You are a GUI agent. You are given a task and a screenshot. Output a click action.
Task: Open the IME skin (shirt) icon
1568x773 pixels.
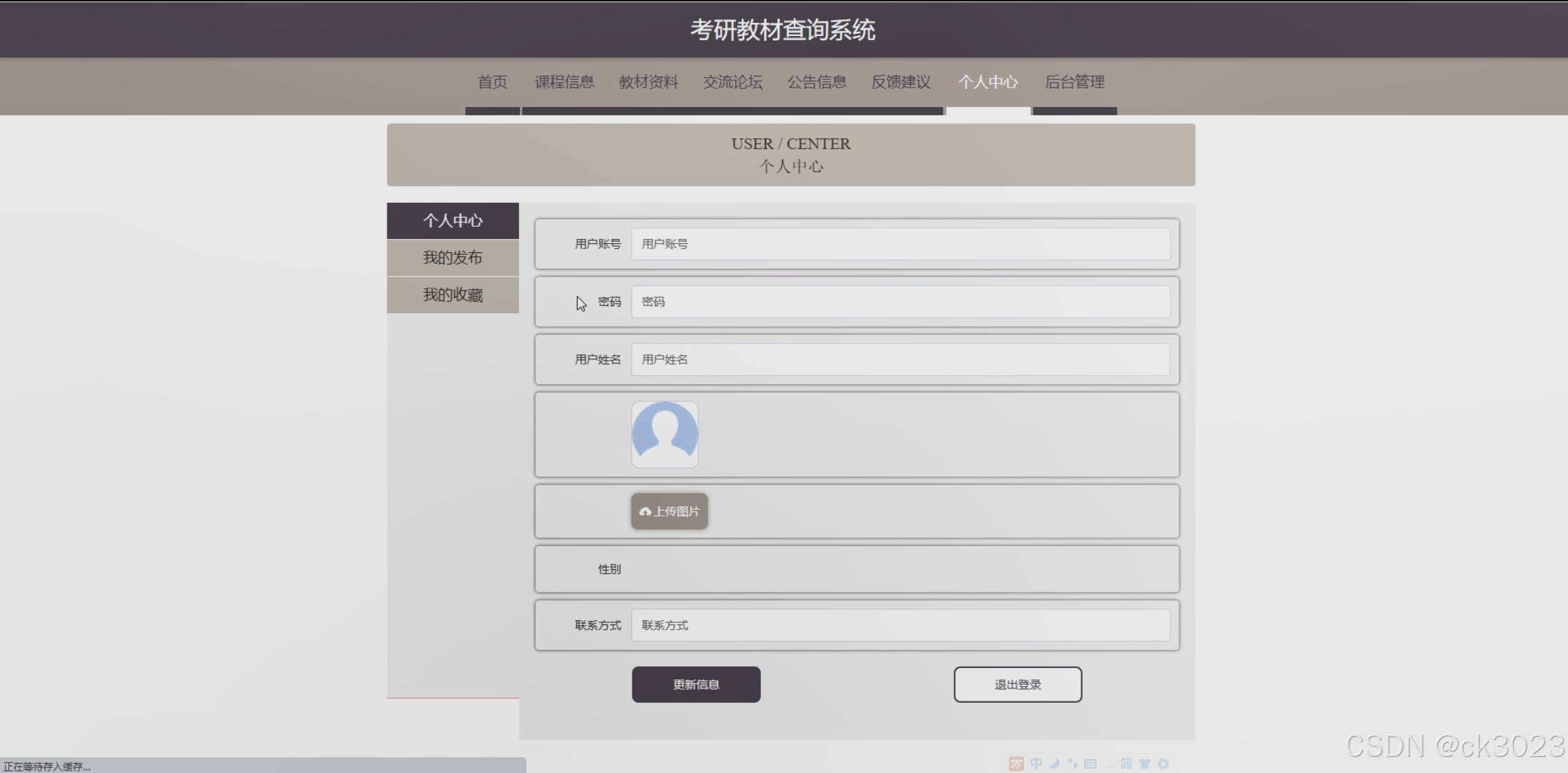(x=1145, y=763)
